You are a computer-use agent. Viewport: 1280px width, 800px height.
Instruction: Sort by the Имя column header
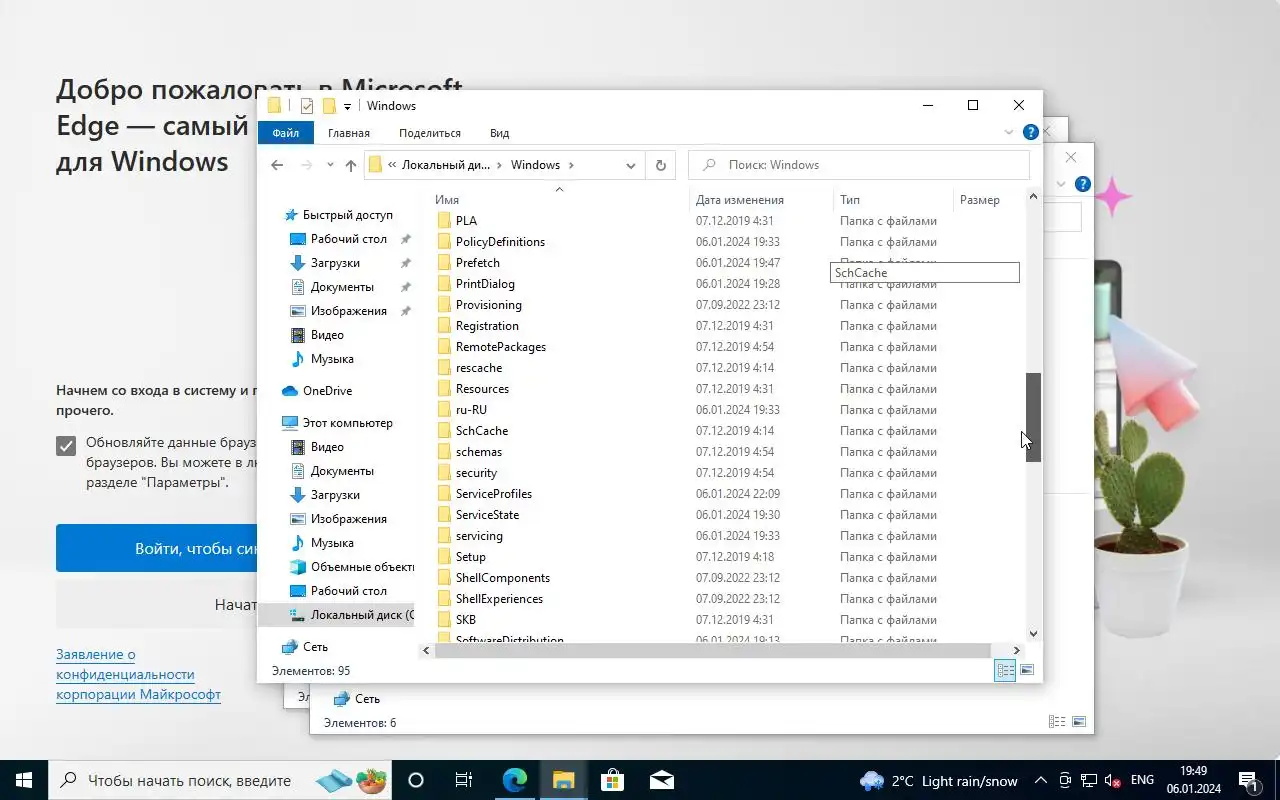(447, 200)
